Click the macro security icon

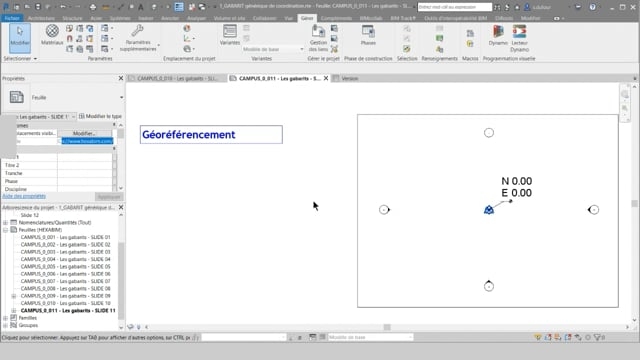[x=470, y=43]
